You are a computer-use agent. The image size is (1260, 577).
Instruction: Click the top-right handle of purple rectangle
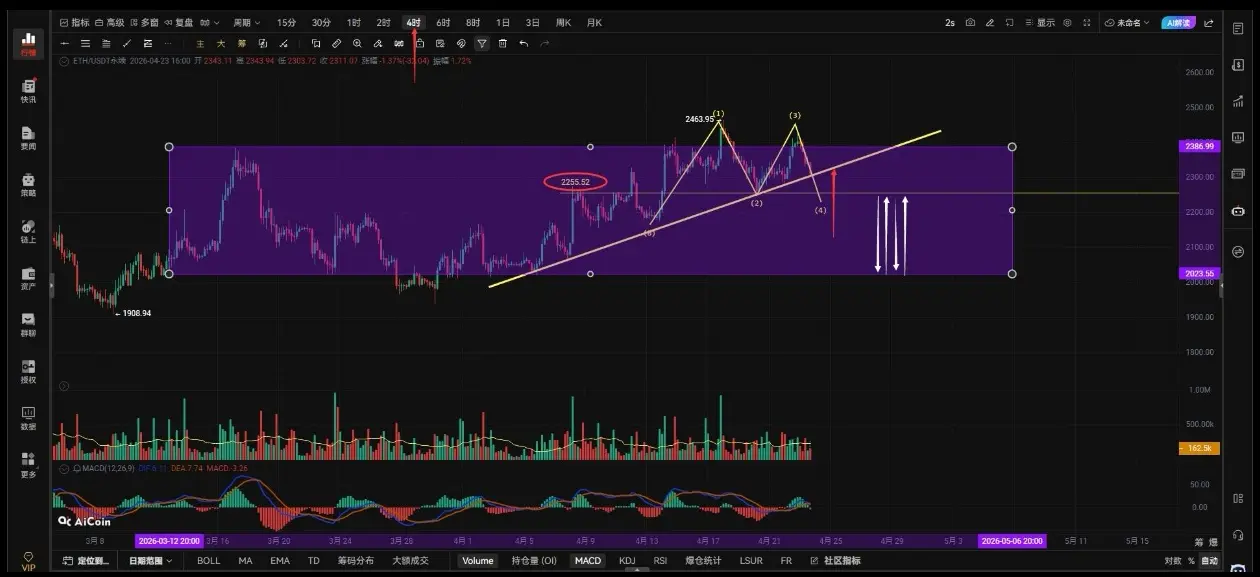(1012, 147)
